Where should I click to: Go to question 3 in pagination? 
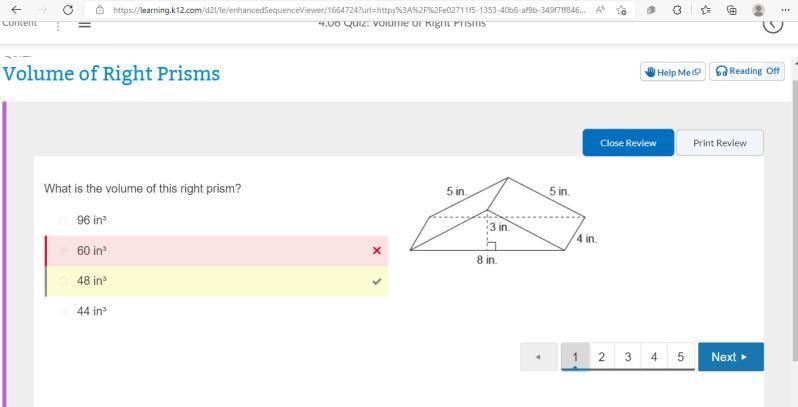click(628, 357)
